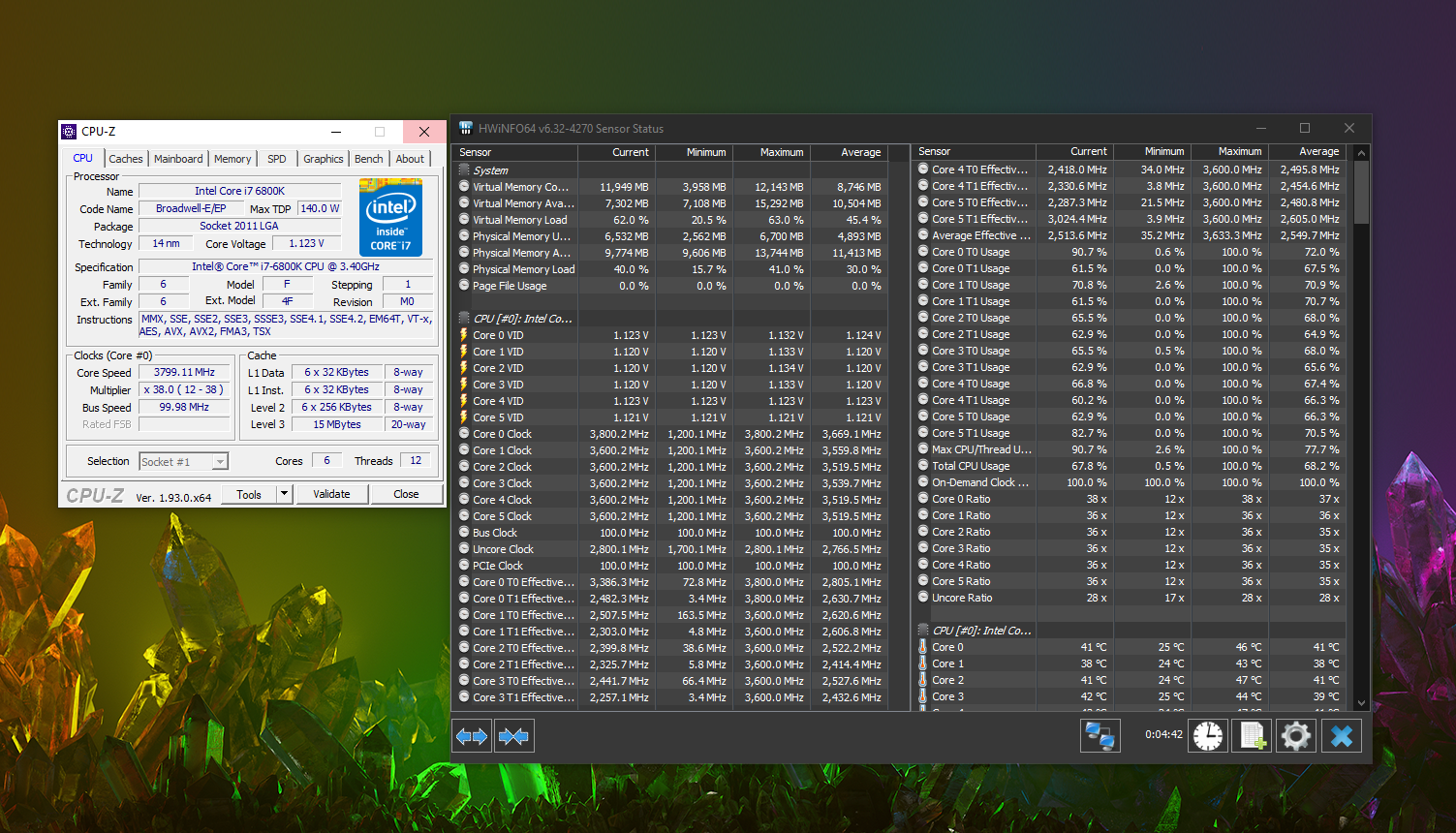Click the left Maximum column header
Screen dimensions: 1456x833
(x=772, y=152)
